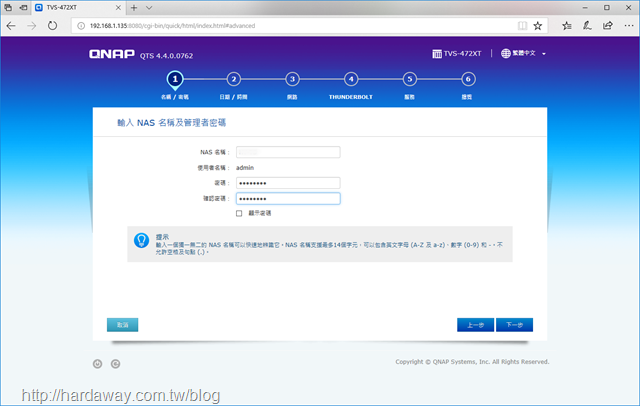
Task: Click the restart icon in footer
Action: [116, 364]
